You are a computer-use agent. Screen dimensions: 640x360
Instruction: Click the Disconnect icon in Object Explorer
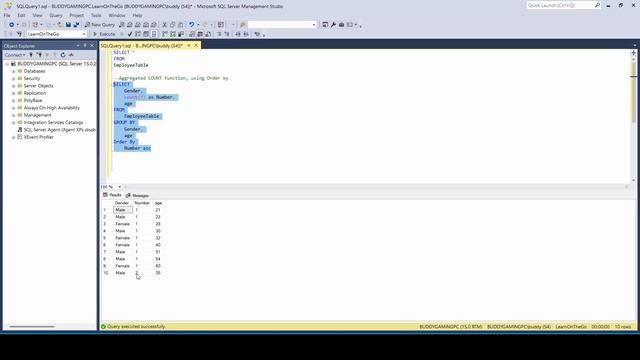40,55
